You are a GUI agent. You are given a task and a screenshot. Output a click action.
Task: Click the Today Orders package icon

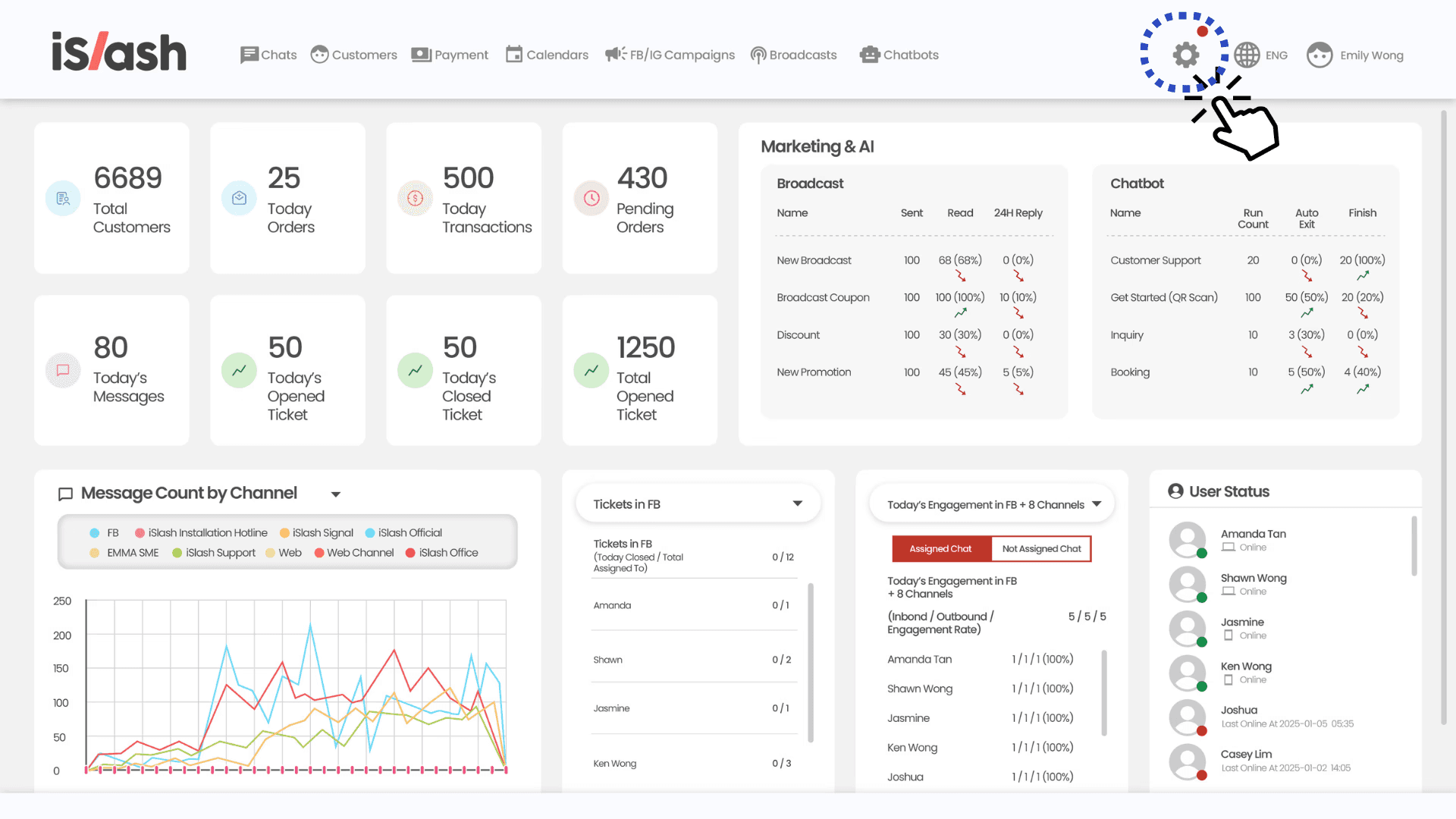[239, 199]
